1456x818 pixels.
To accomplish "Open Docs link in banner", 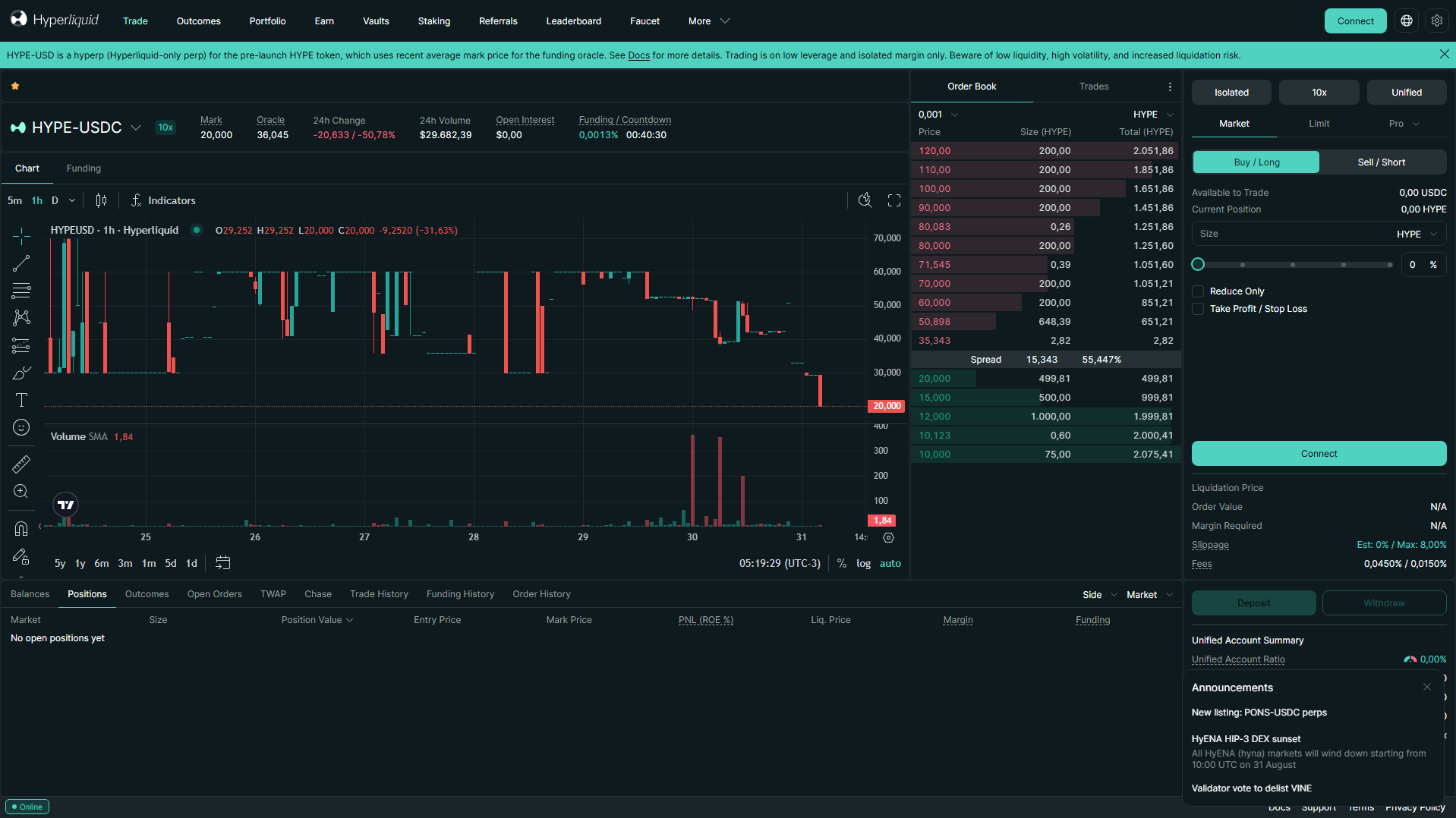I will pyautogui.click(x=638, y=55).
